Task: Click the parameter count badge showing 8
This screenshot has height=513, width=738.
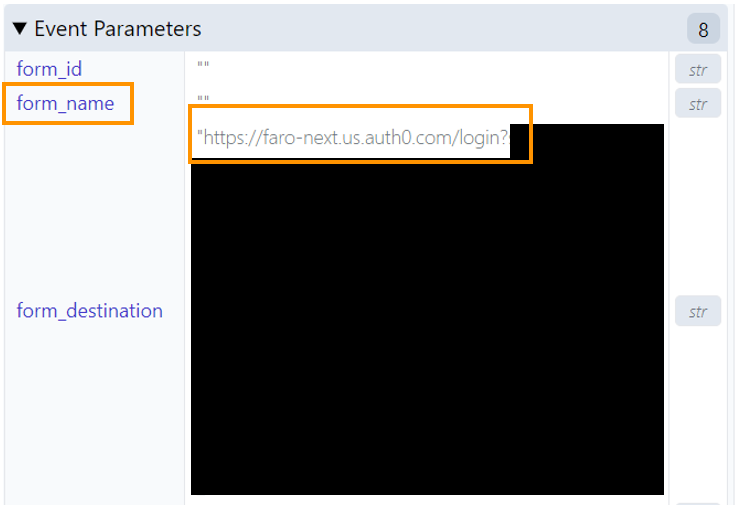Action: click(x=703, y=29)
